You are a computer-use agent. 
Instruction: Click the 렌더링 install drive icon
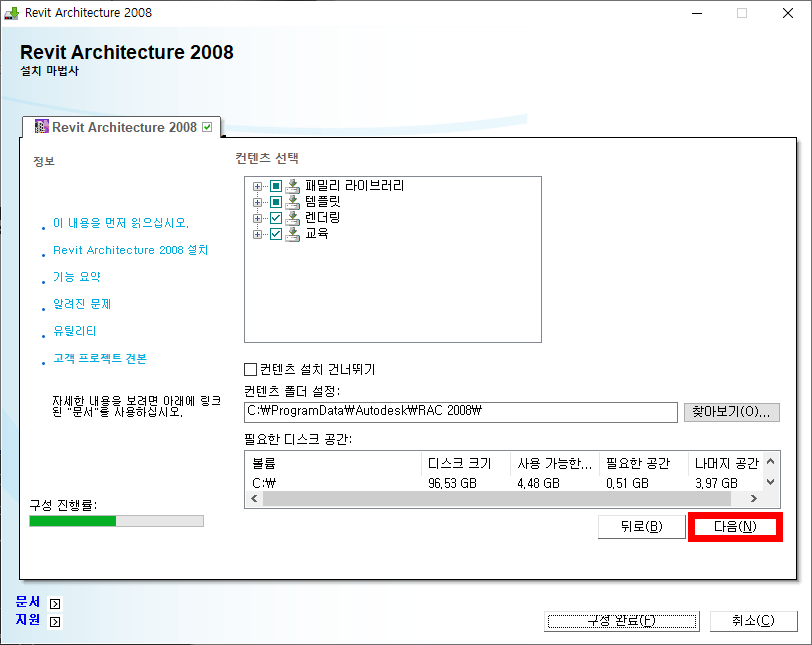(x=293, y=218)
